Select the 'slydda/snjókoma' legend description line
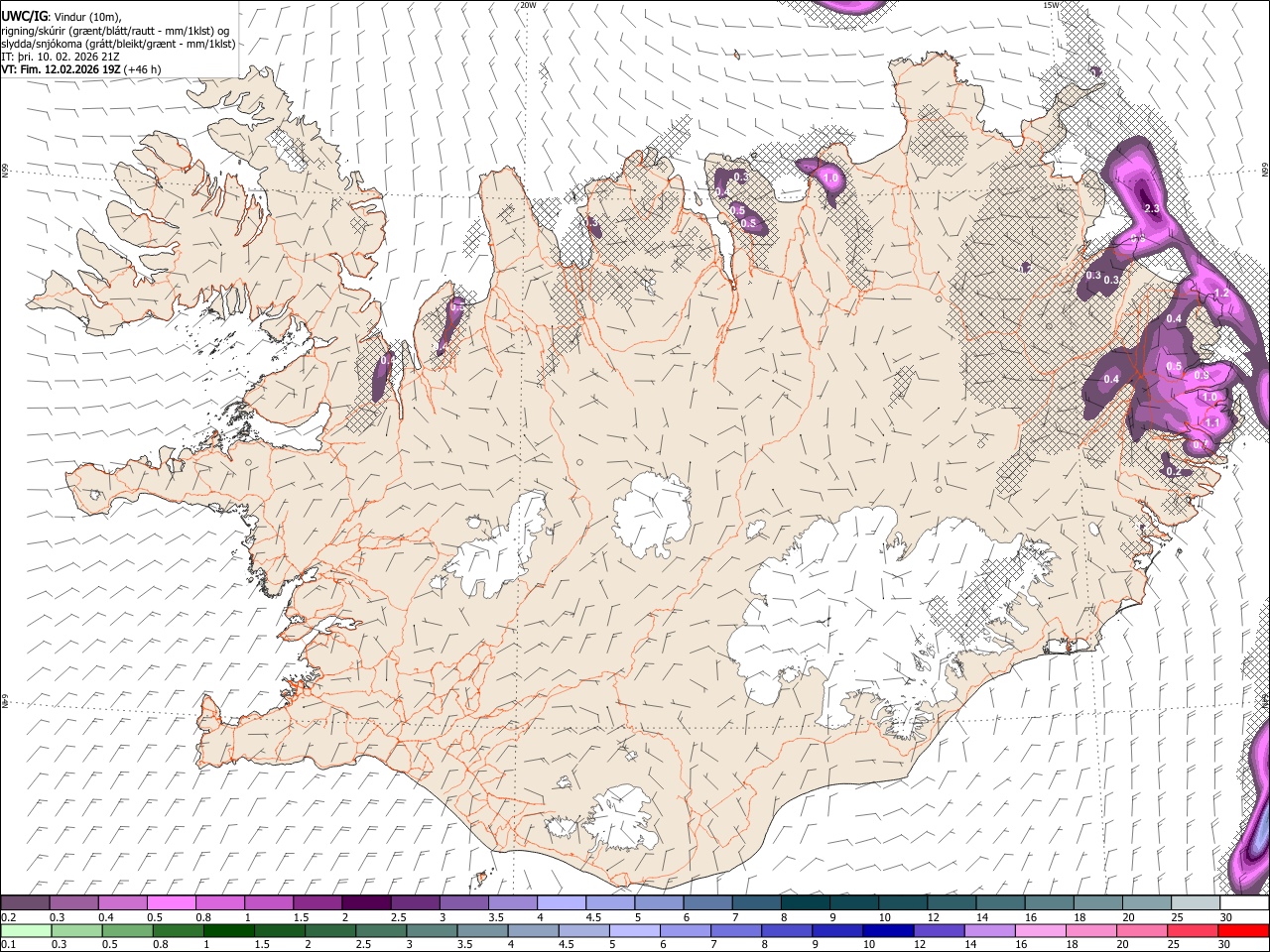 119,44
